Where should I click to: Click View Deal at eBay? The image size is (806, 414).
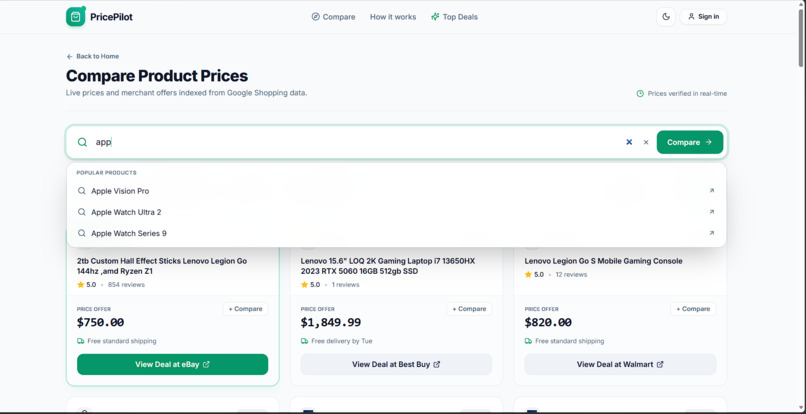click(x=172, y=364)
